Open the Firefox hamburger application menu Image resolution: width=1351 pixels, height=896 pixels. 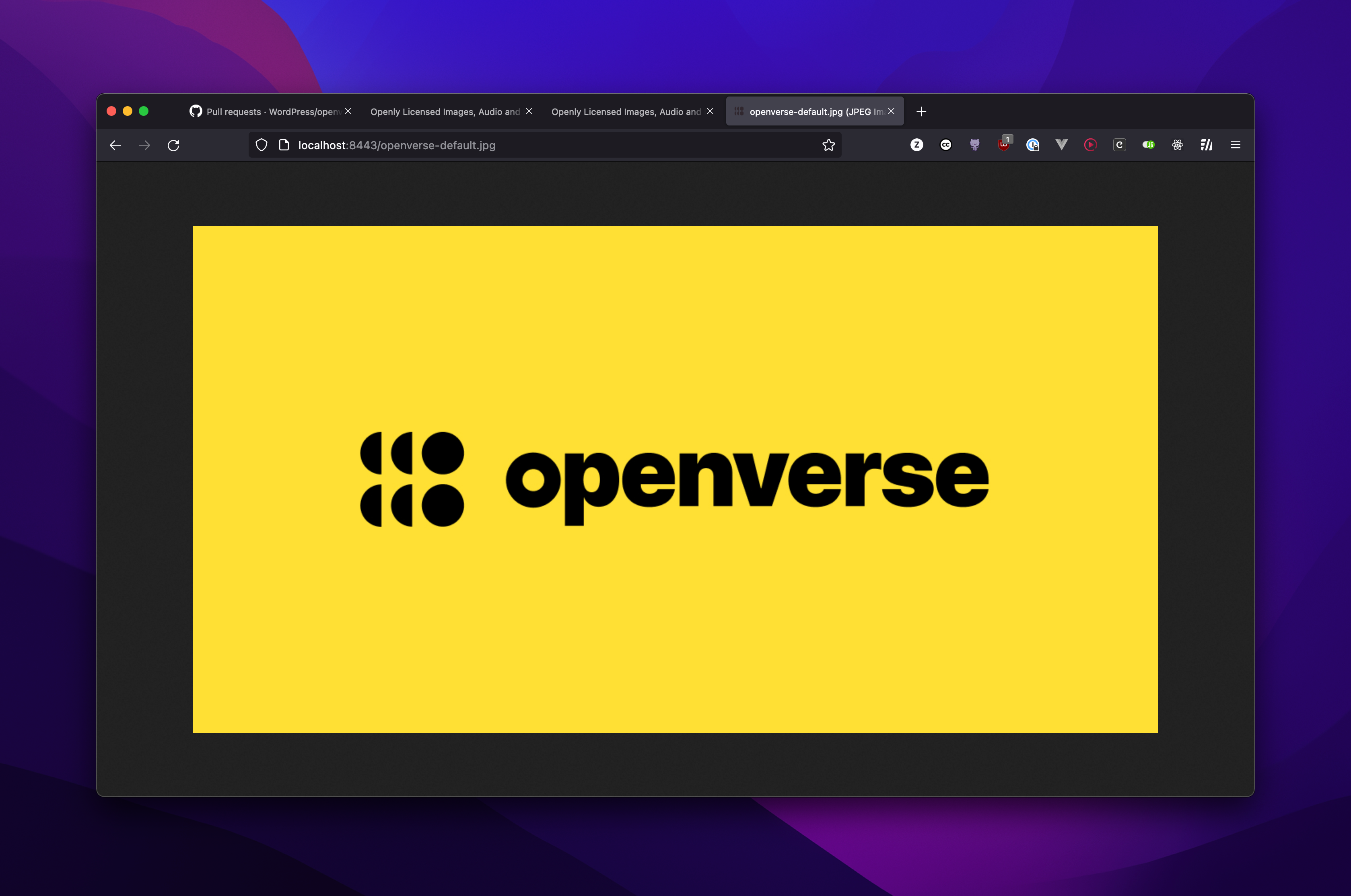1235,145
